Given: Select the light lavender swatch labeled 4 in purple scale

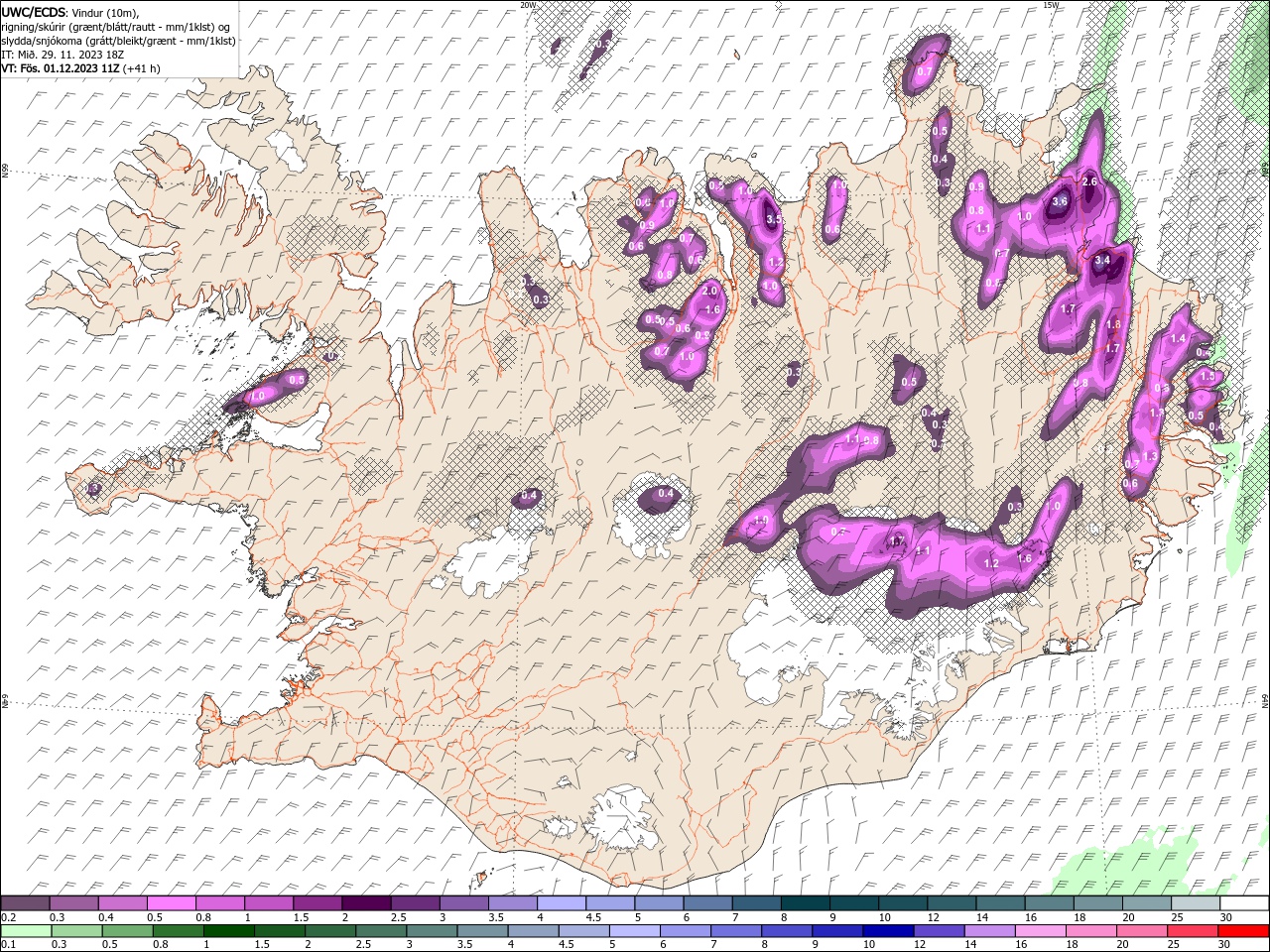Looking at the screenshot, I should coord(562,903).
